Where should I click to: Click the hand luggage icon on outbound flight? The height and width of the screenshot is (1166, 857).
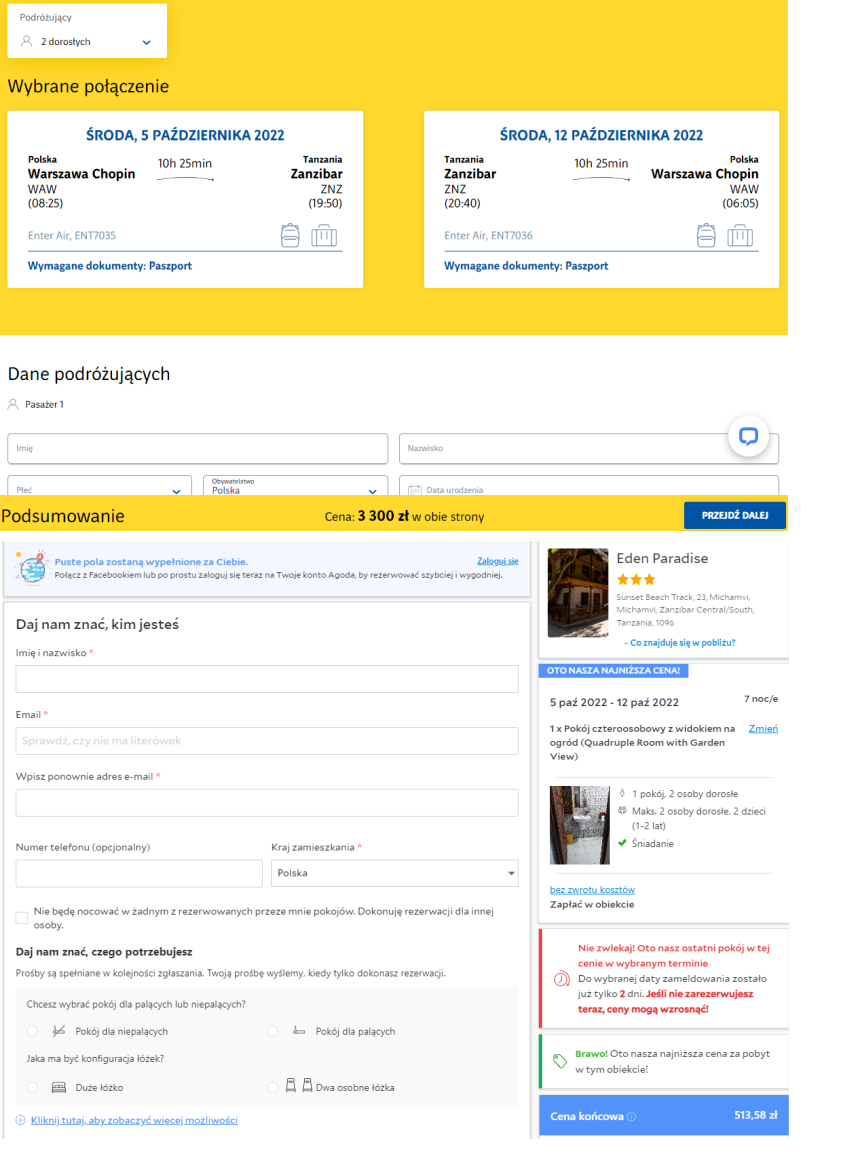(290, 236)
